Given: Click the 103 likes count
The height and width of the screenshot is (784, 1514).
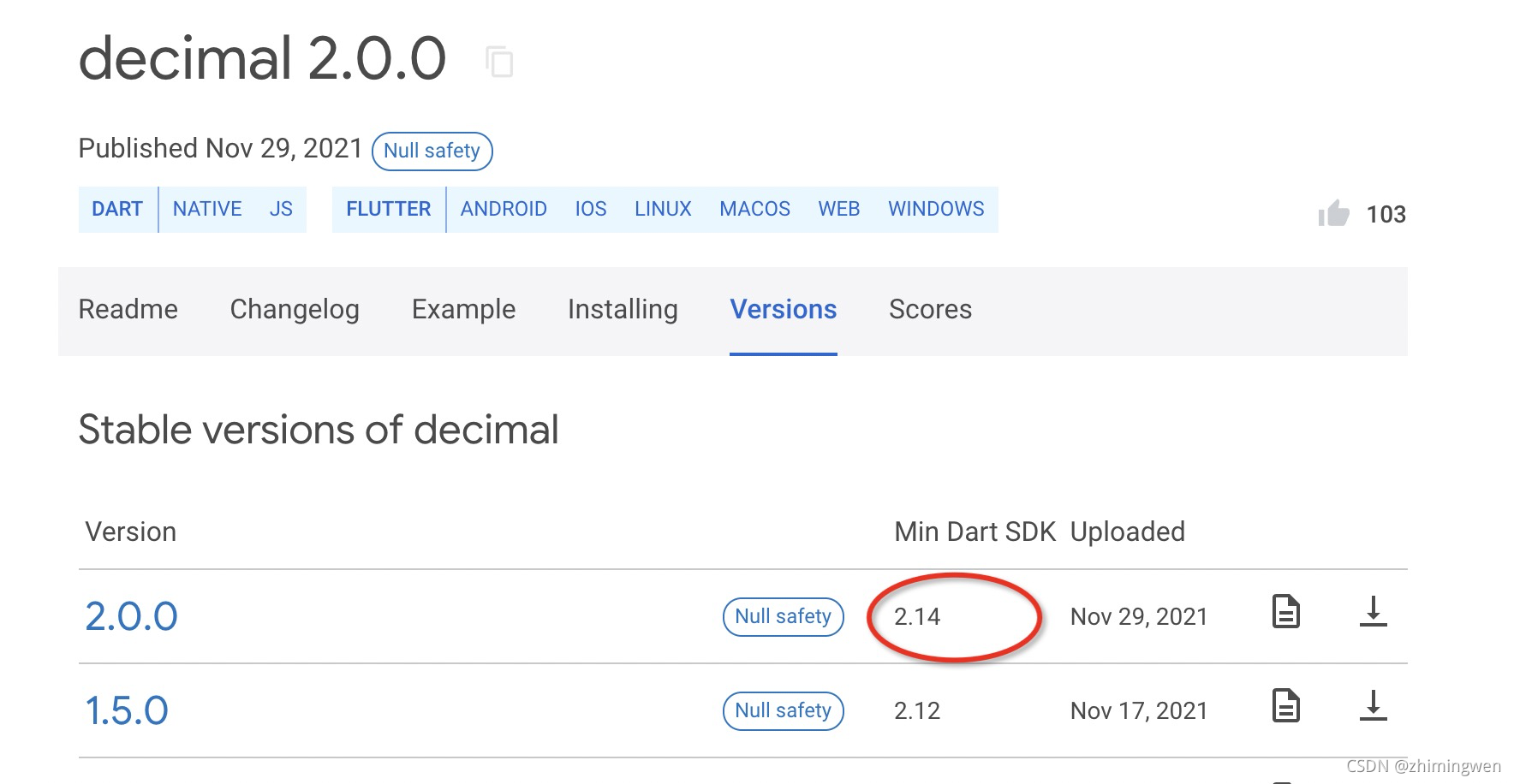Looking at the screenshot, I should (1386, 214).
